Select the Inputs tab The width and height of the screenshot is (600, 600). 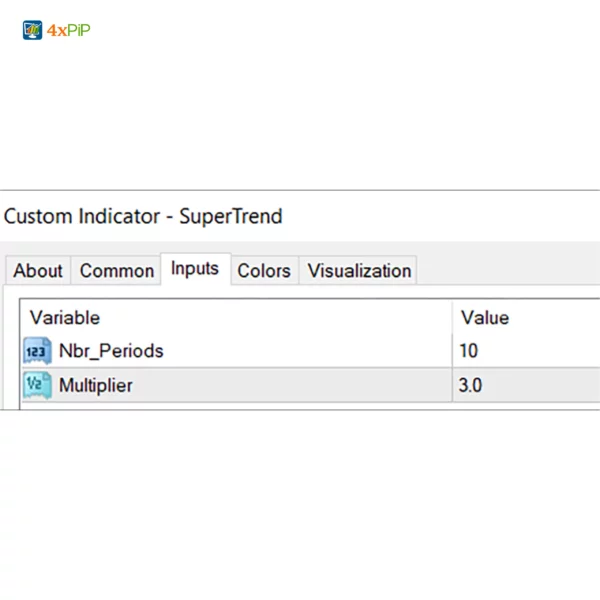195,269
